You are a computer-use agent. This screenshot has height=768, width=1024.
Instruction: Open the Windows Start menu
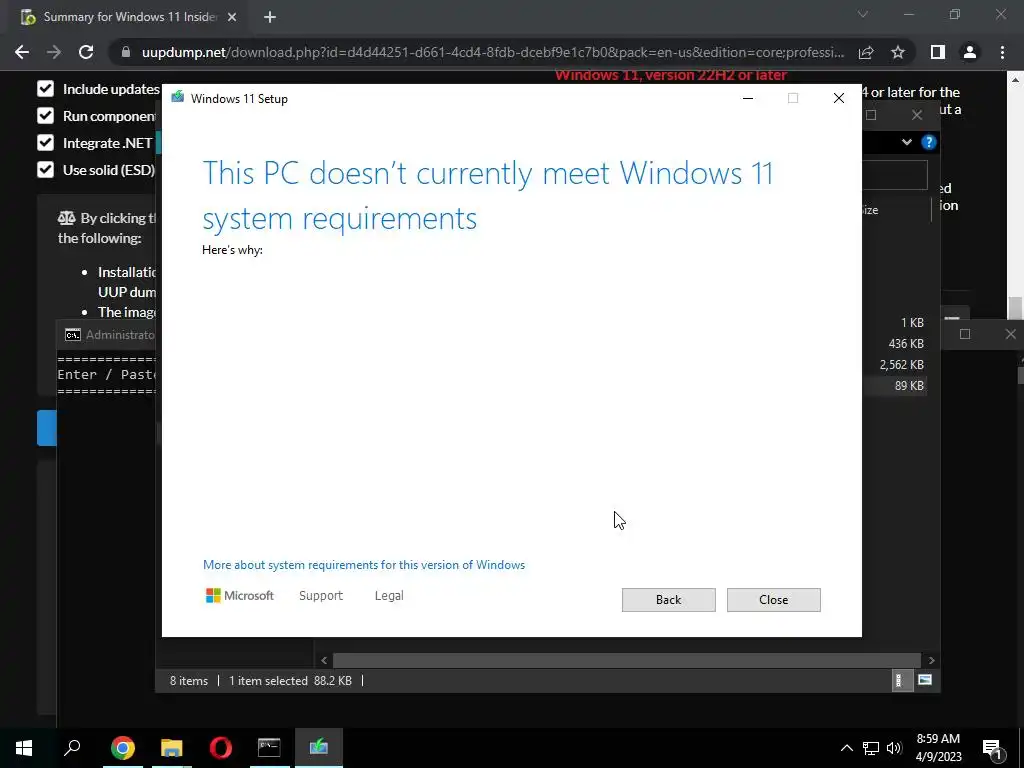(x=24, y=748)
